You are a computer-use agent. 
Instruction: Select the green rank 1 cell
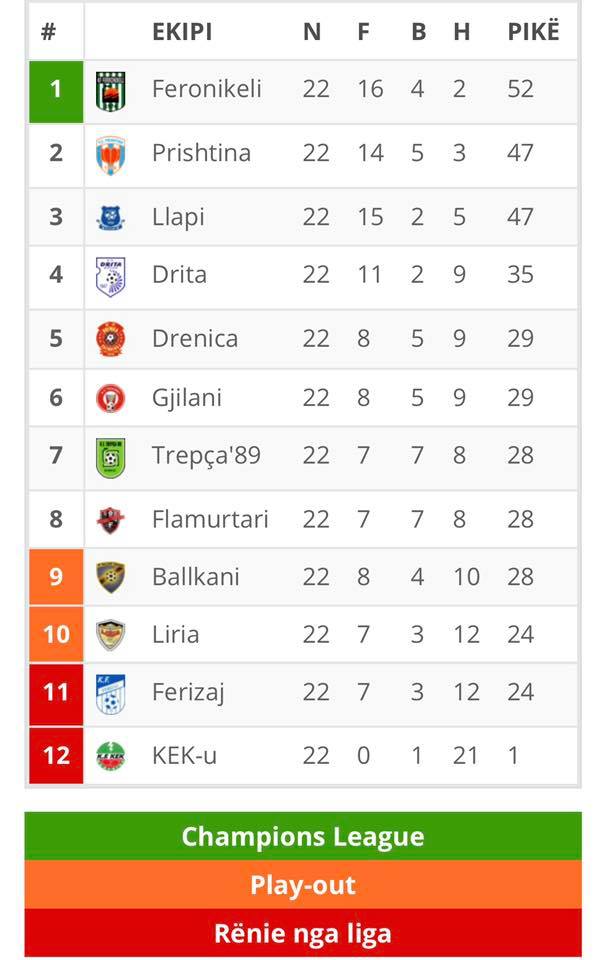(56, 92)
